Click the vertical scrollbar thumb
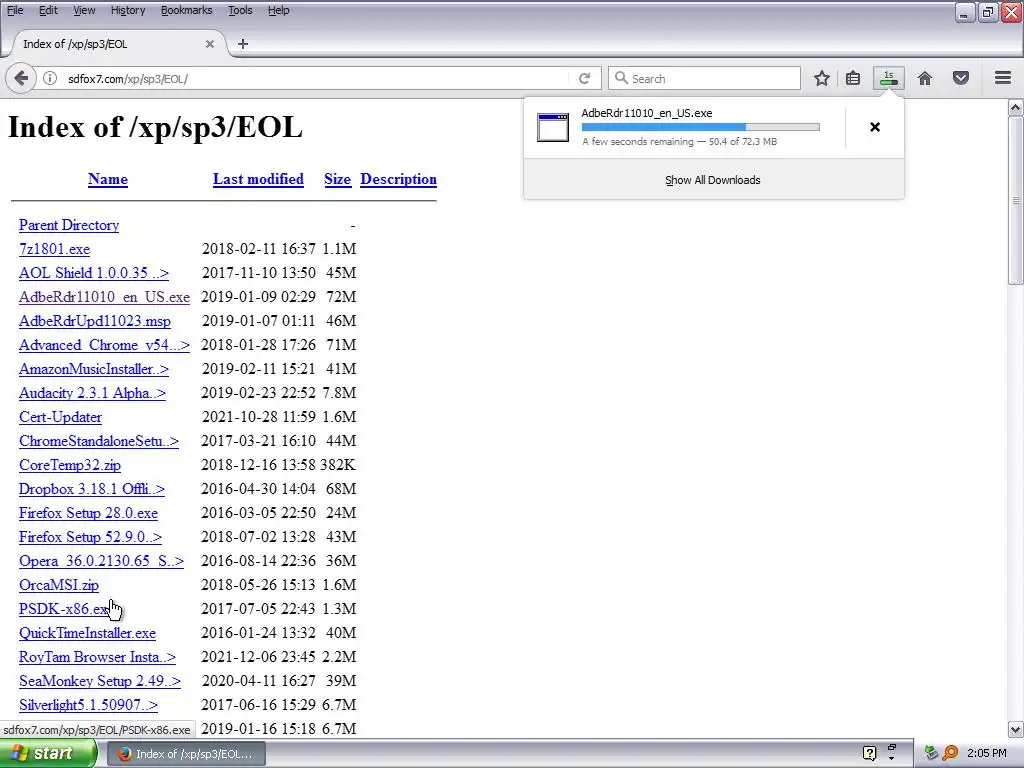Viewport: 1024px width, 768px height. point(1015,200)
